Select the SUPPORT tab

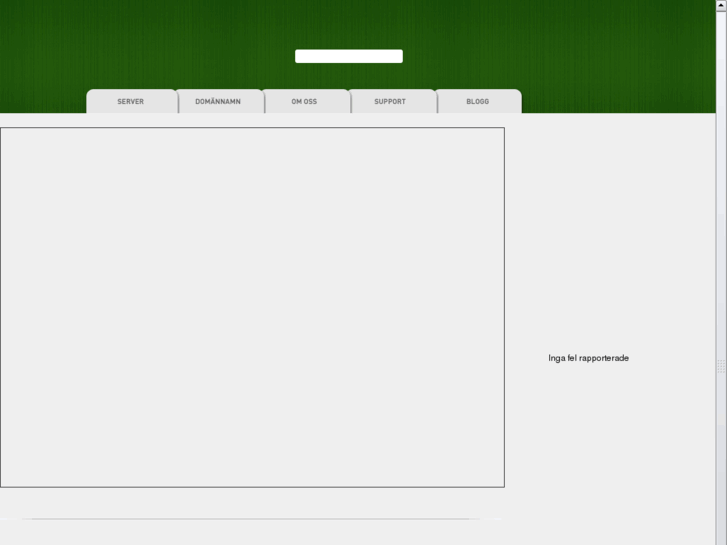(392, 101)
